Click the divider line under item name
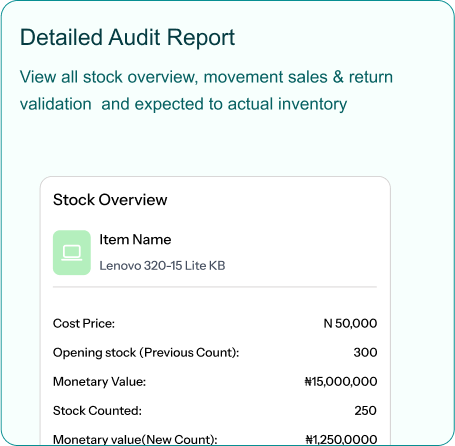Image resolution: width=455 pixels, height=446 pixels. coord(215,287)
